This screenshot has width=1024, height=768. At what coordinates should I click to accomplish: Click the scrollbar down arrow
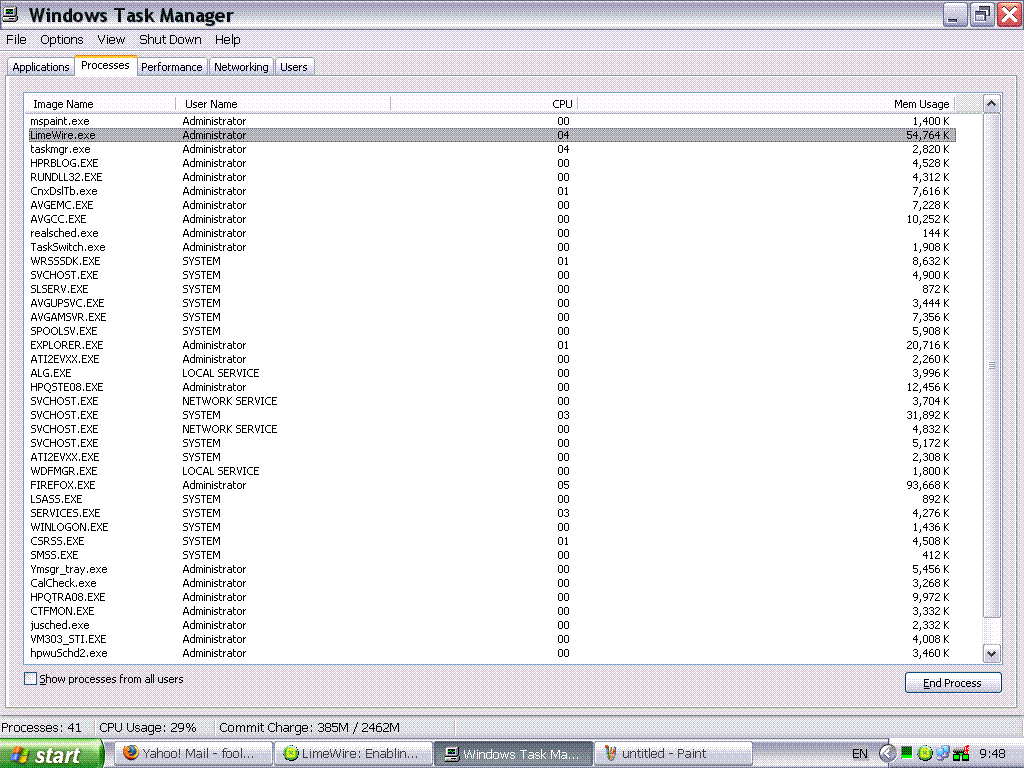point(991,653)
